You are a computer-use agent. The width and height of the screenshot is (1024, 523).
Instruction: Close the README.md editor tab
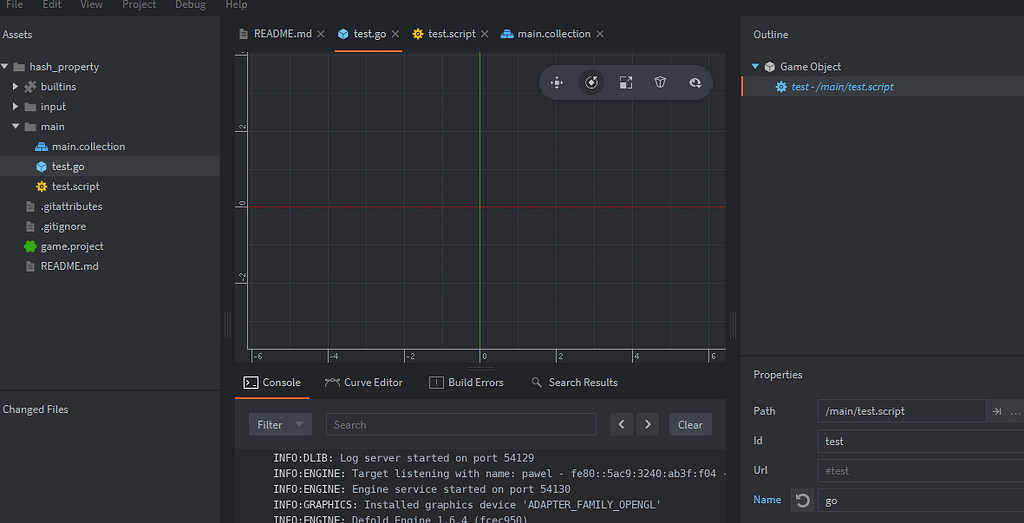pyautogui.click(x=321, y=34)
